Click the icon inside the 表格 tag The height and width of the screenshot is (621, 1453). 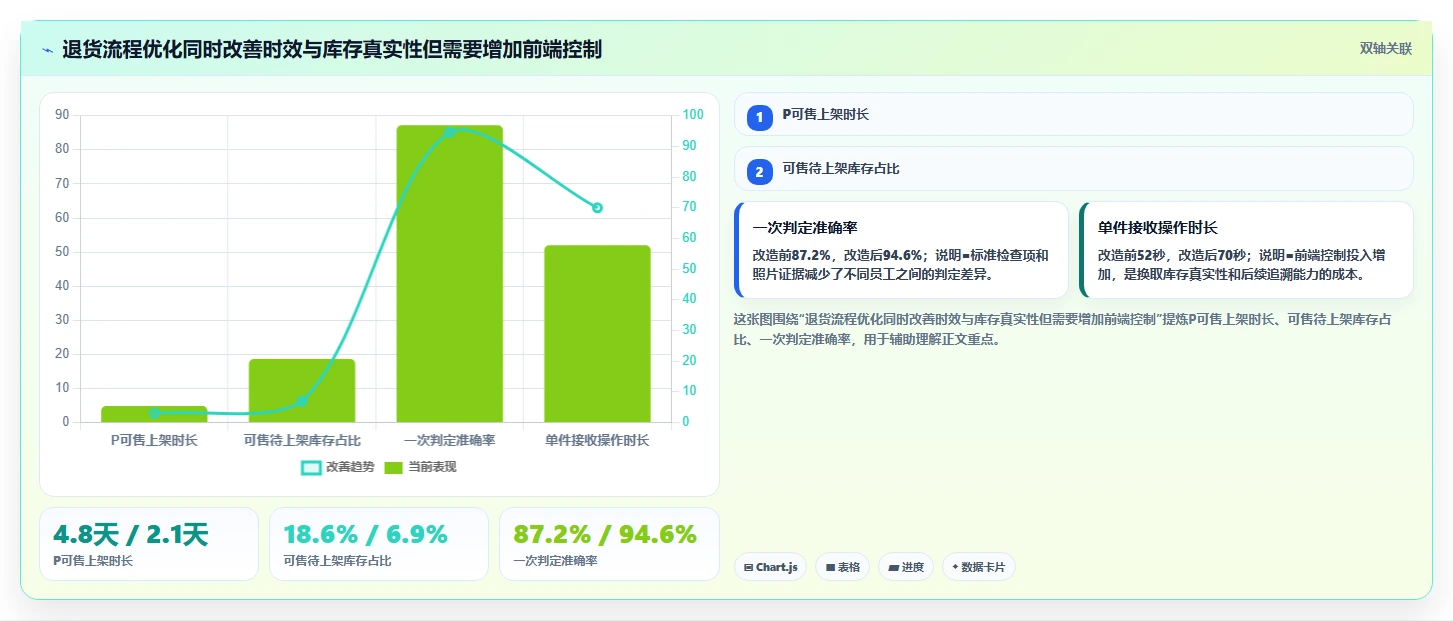(830, 567)
